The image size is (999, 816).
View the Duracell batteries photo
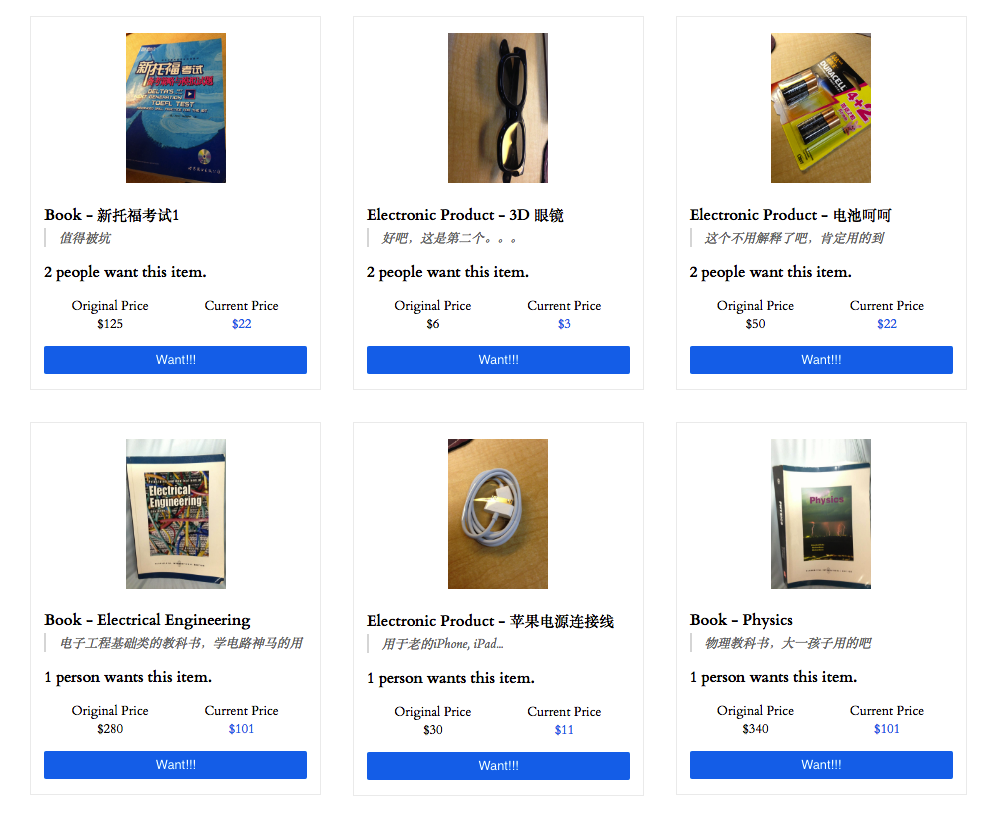coord(821,108)
